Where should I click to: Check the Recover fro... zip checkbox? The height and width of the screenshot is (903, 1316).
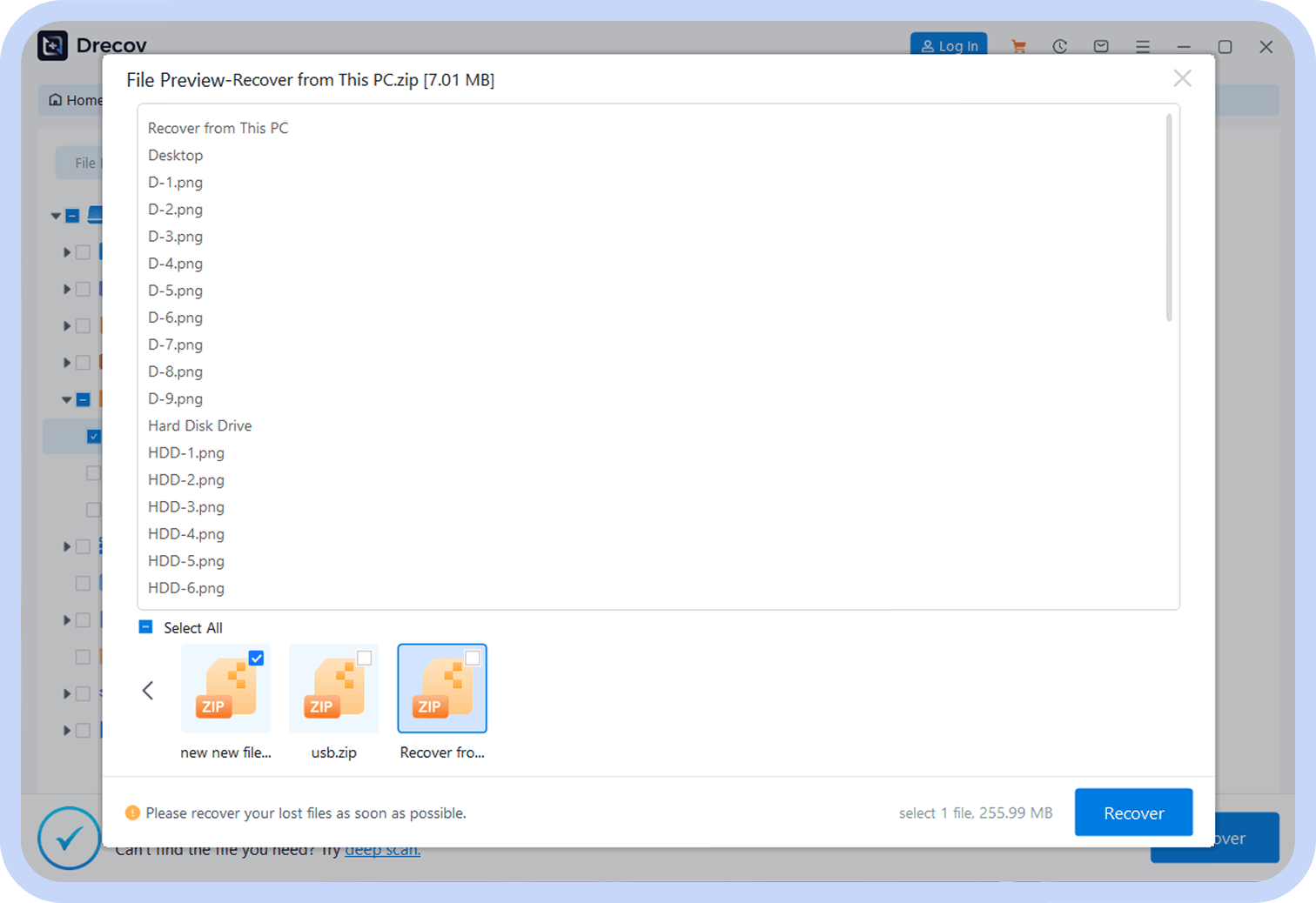click(473, 659)
